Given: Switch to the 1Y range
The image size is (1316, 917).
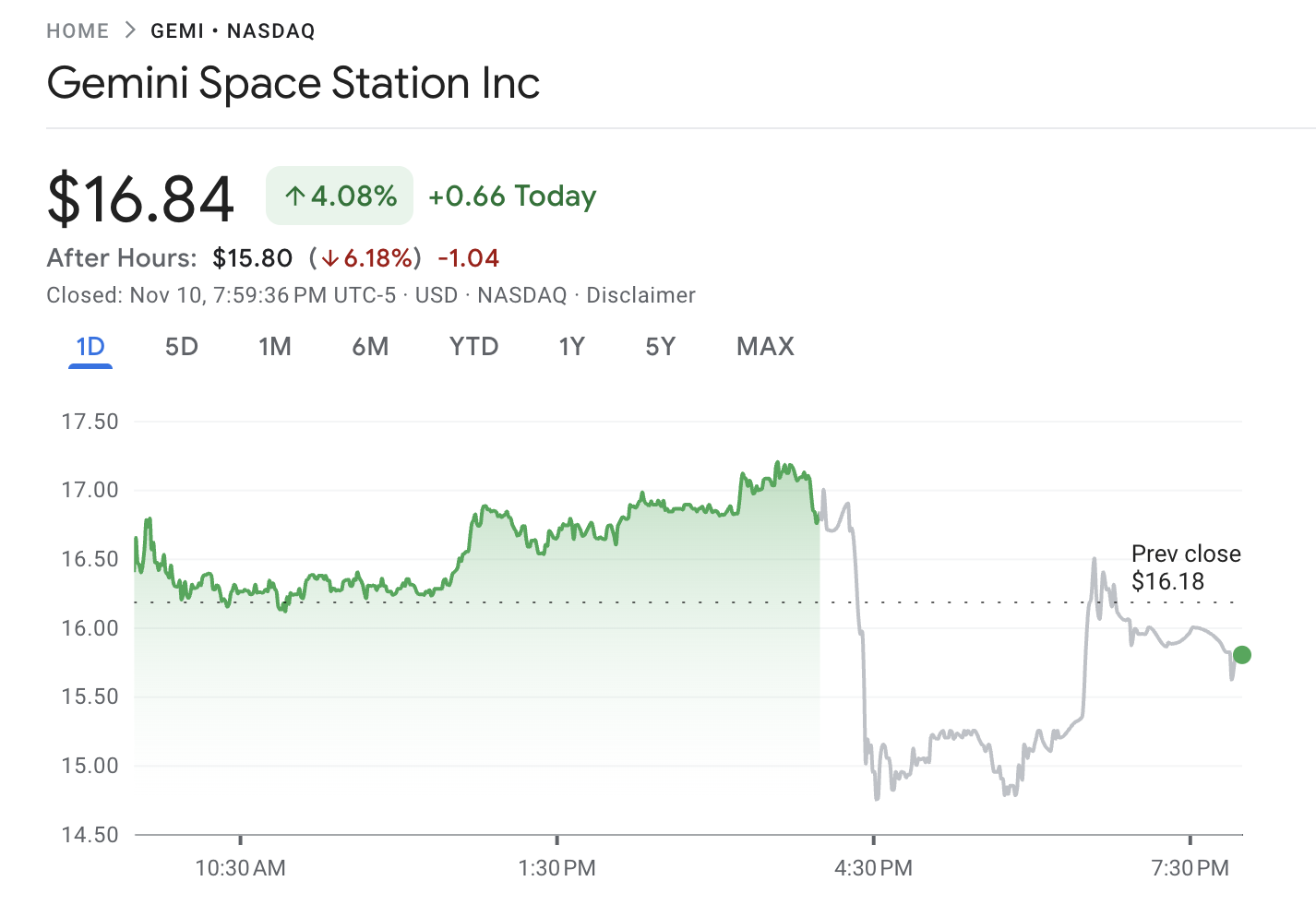Looking at the screenshot, I should coord(571,346).
